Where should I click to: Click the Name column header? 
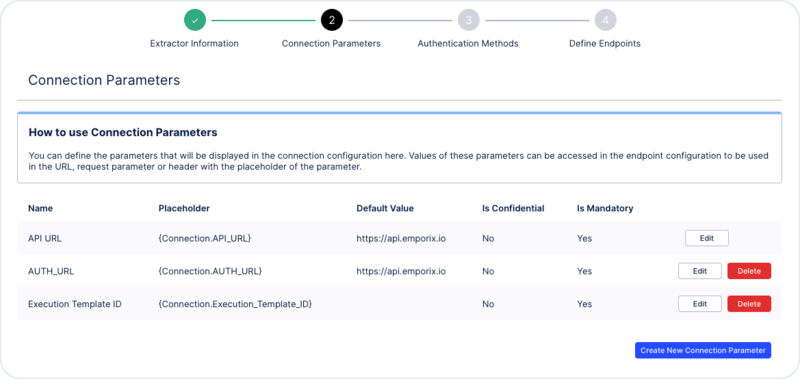click(40, 208)
